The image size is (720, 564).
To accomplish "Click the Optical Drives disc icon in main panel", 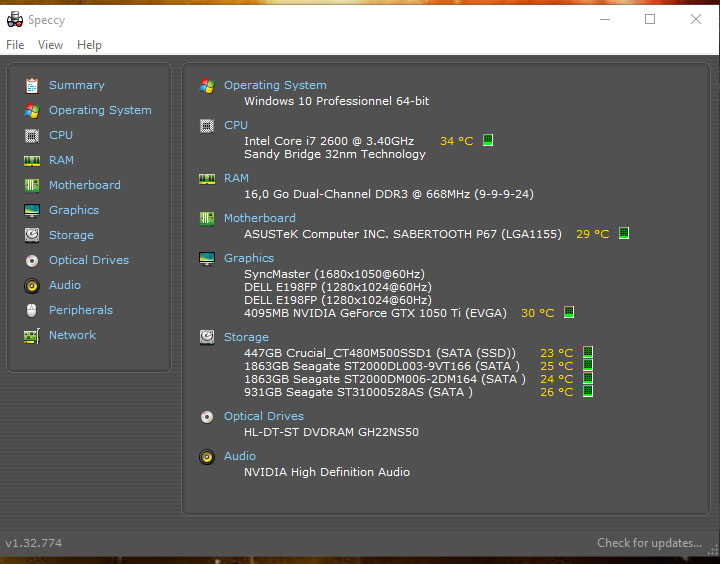I will click(207, 417).
